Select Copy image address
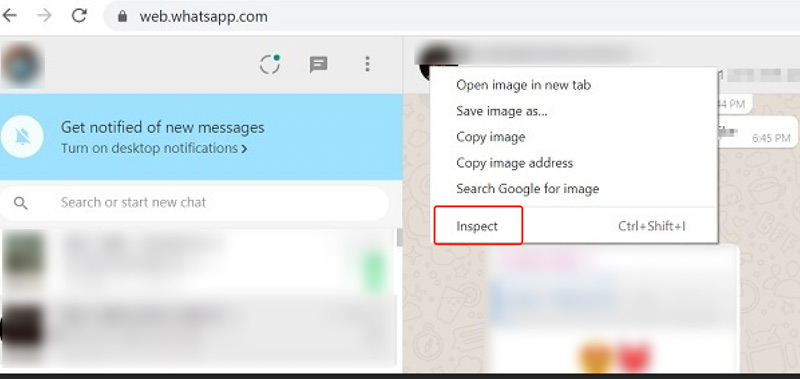 coord(514,163)
